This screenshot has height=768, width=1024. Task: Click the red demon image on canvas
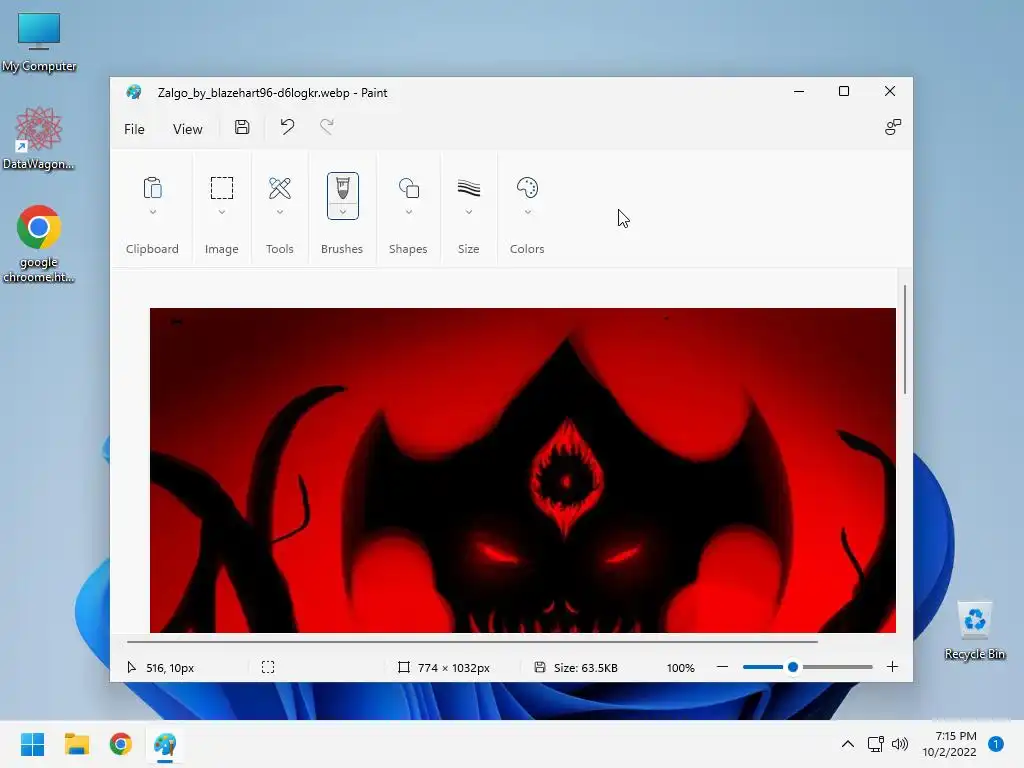point(522,470)
